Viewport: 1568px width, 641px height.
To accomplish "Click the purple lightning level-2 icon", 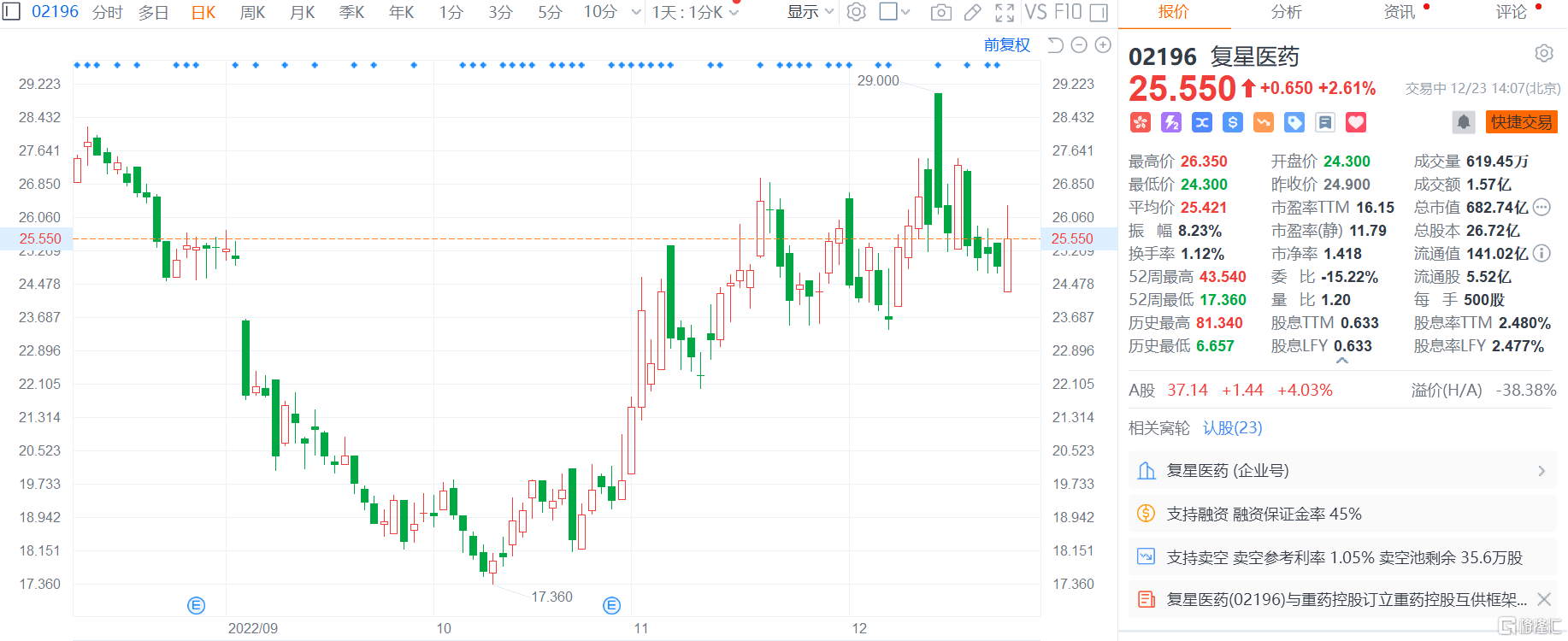I will (1171, 122).
